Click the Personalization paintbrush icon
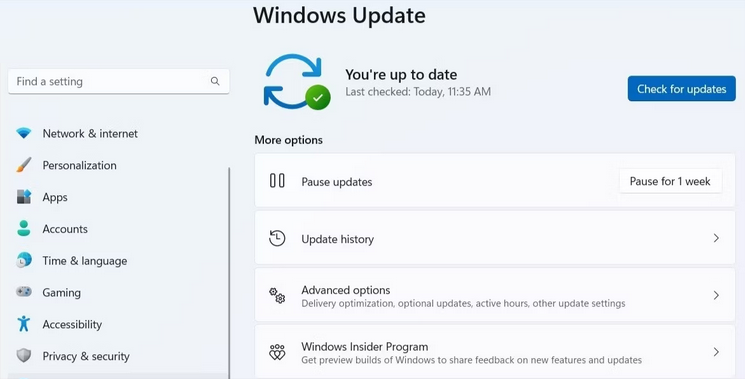Screen dimensions: 745x379 pos(24,165)
